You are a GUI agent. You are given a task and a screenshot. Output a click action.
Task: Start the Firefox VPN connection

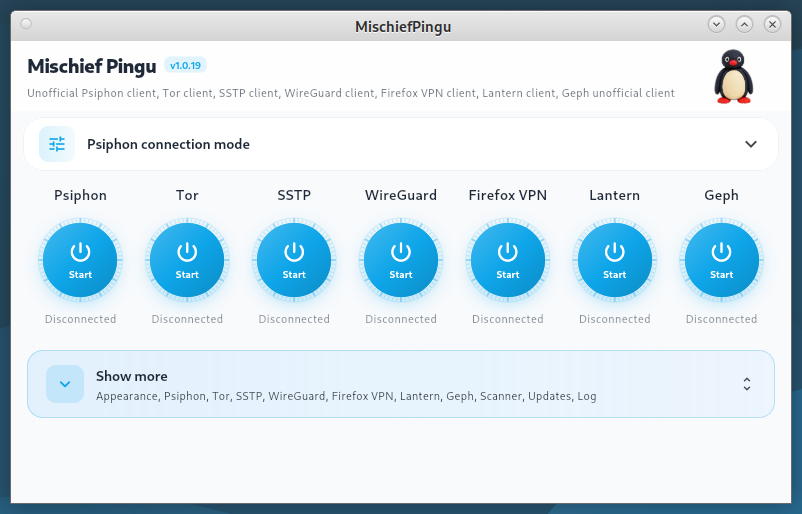click(x=508, y=260)
